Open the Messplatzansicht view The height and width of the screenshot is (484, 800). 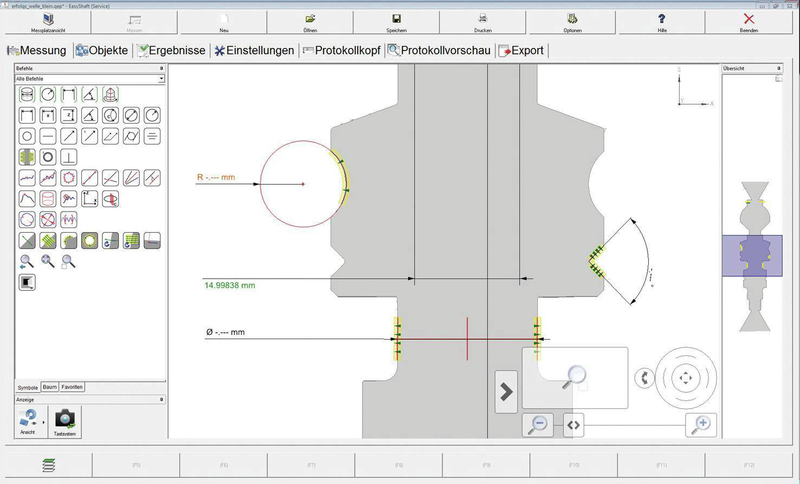(44, 22)
